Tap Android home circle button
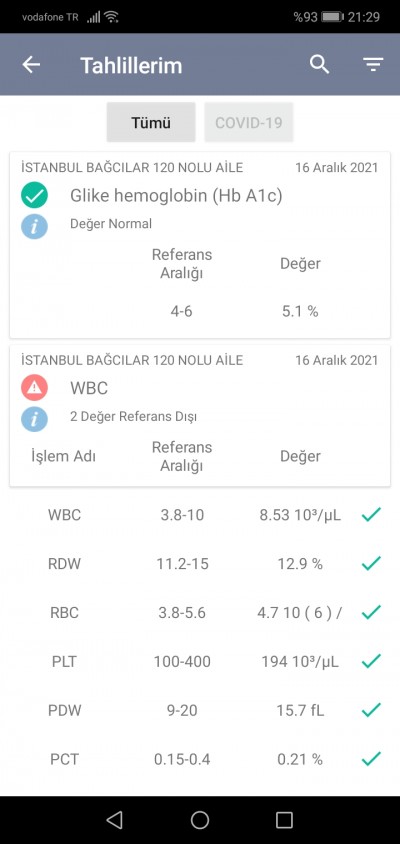The height and width of the screenshot is (844, 400). point(200,820)
